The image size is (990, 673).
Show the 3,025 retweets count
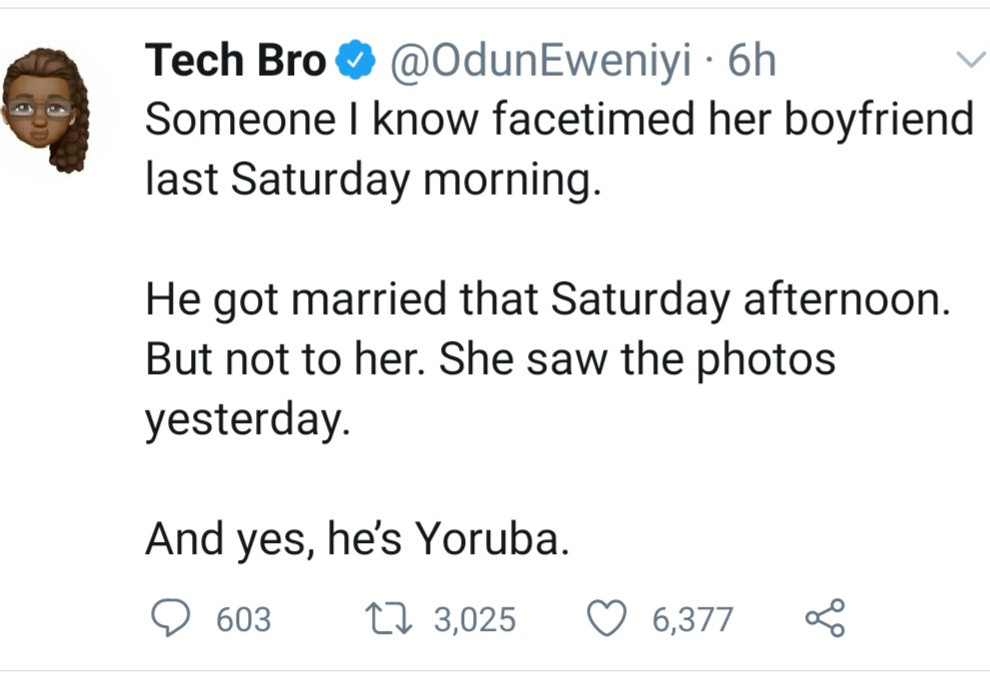(475, 620)
